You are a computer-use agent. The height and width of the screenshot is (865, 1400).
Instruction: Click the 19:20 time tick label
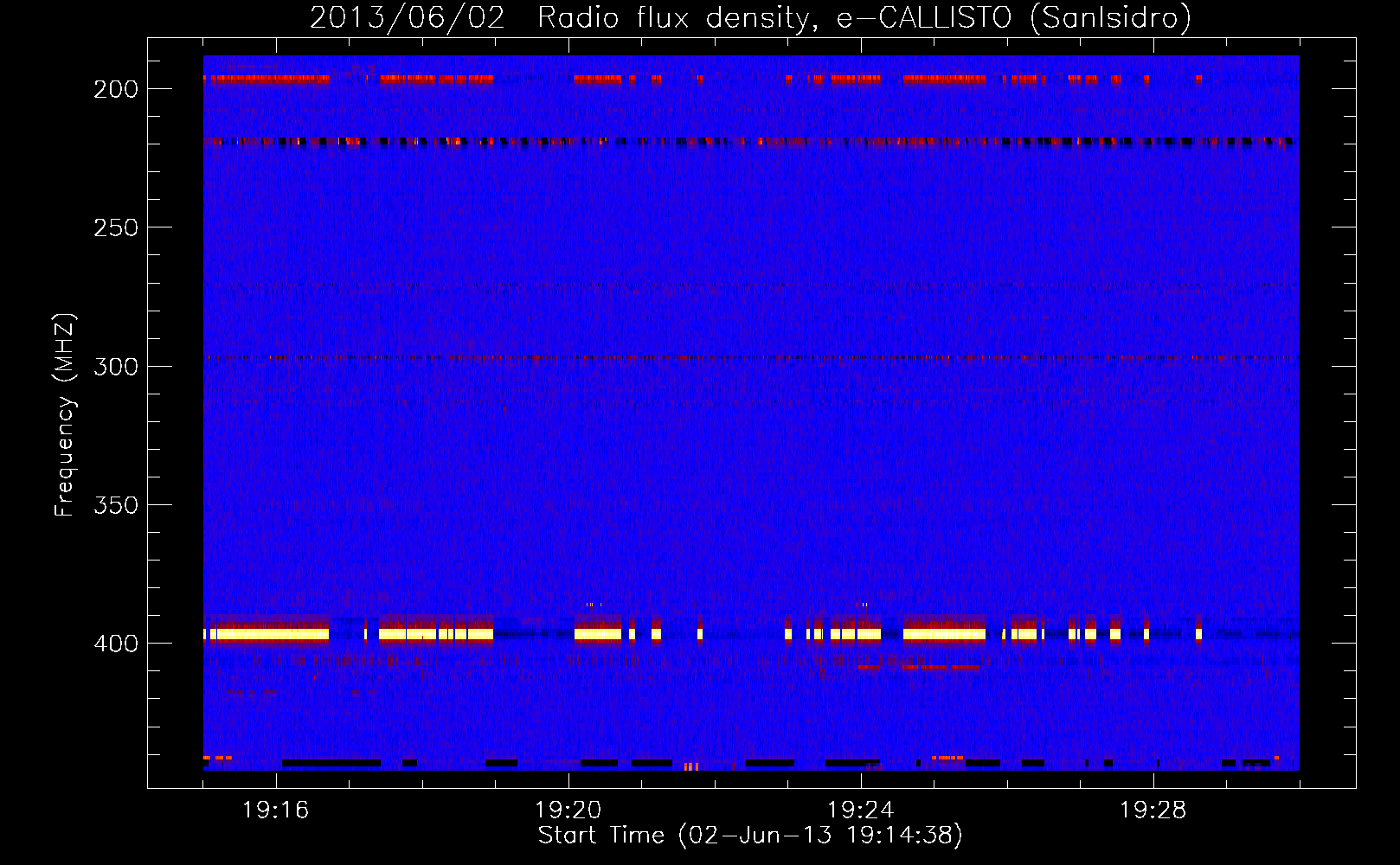click(x=568, y=811)
